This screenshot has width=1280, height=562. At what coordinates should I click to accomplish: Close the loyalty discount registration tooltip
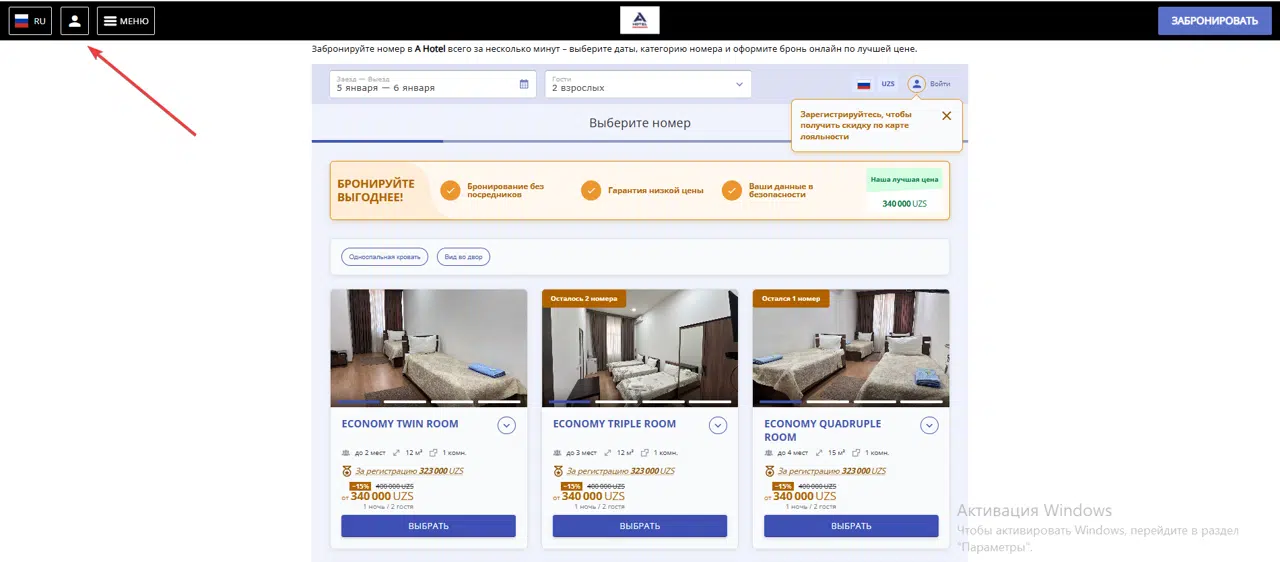tap(946, 116)
